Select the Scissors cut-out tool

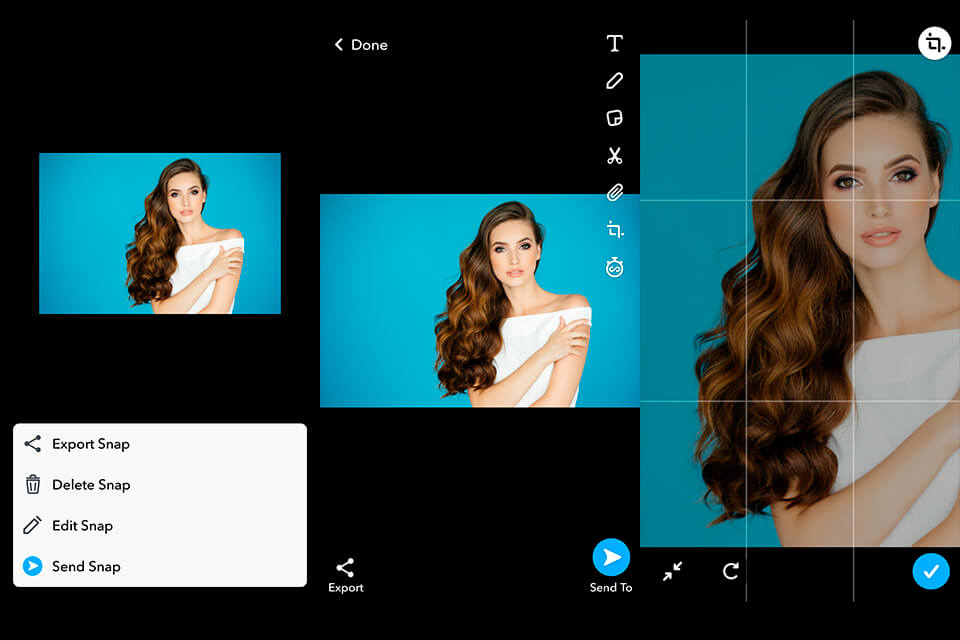pyautogui.click(x=613, y=155)
